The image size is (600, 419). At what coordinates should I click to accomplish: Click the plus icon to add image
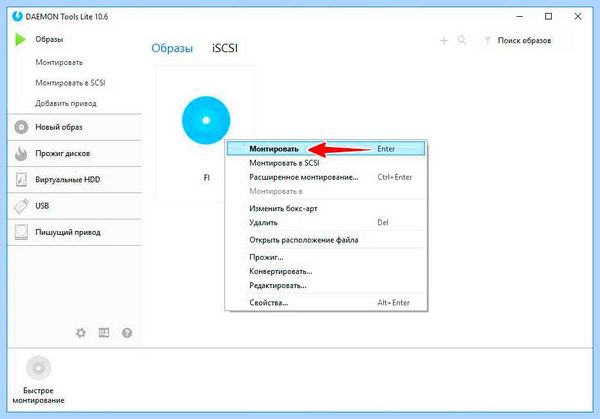(444, 40)
